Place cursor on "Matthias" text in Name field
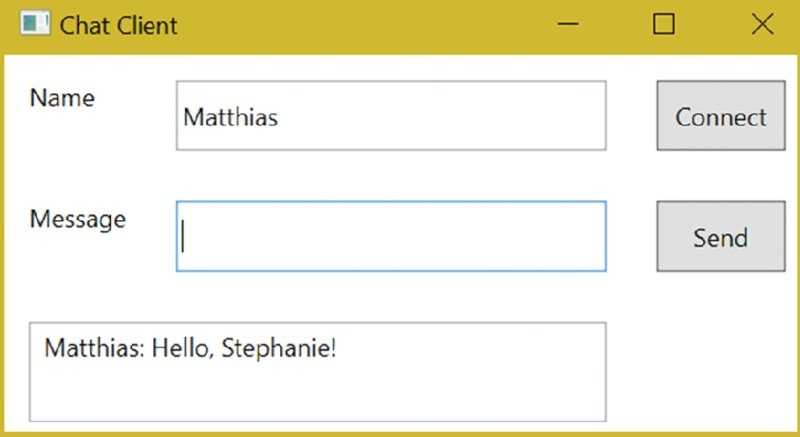Viewport: 800px width, 437px height. tap(231, 117)
